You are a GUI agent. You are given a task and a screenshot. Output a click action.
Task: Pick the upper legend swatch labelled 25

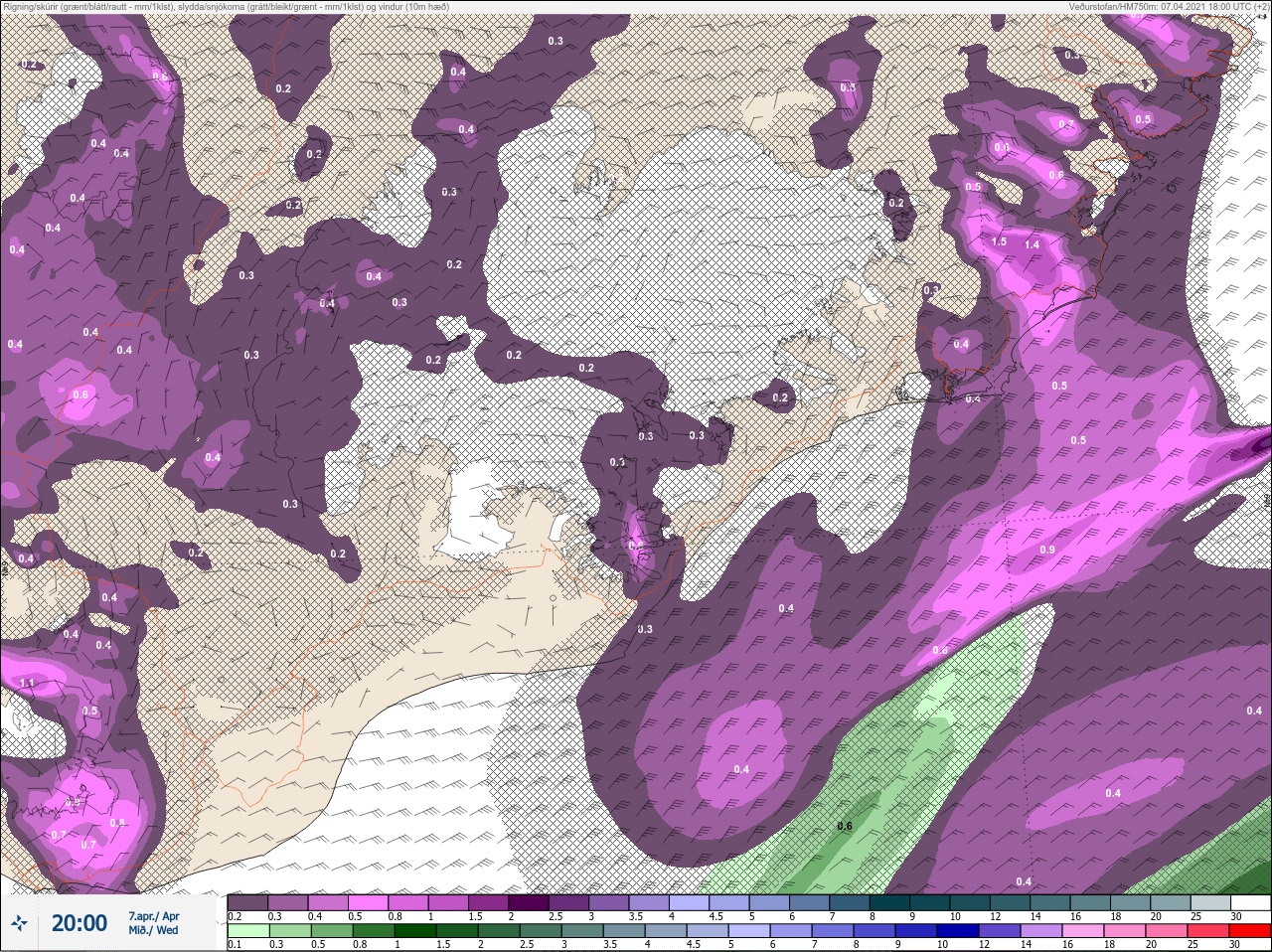1210,902
